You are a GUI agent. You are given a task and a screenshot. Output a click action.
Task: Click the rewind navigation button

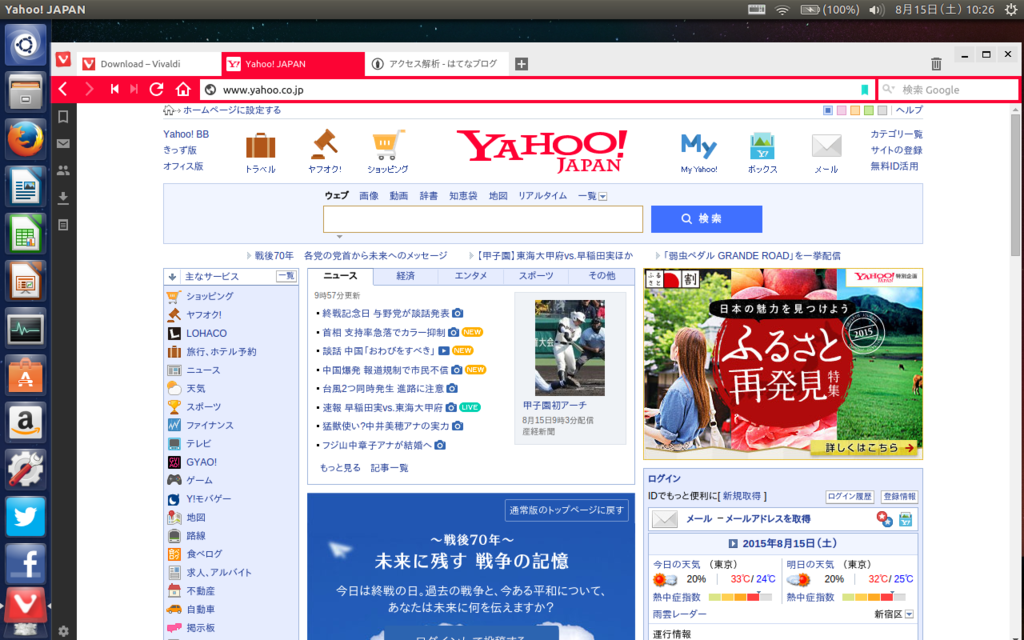tap(115, 89)
